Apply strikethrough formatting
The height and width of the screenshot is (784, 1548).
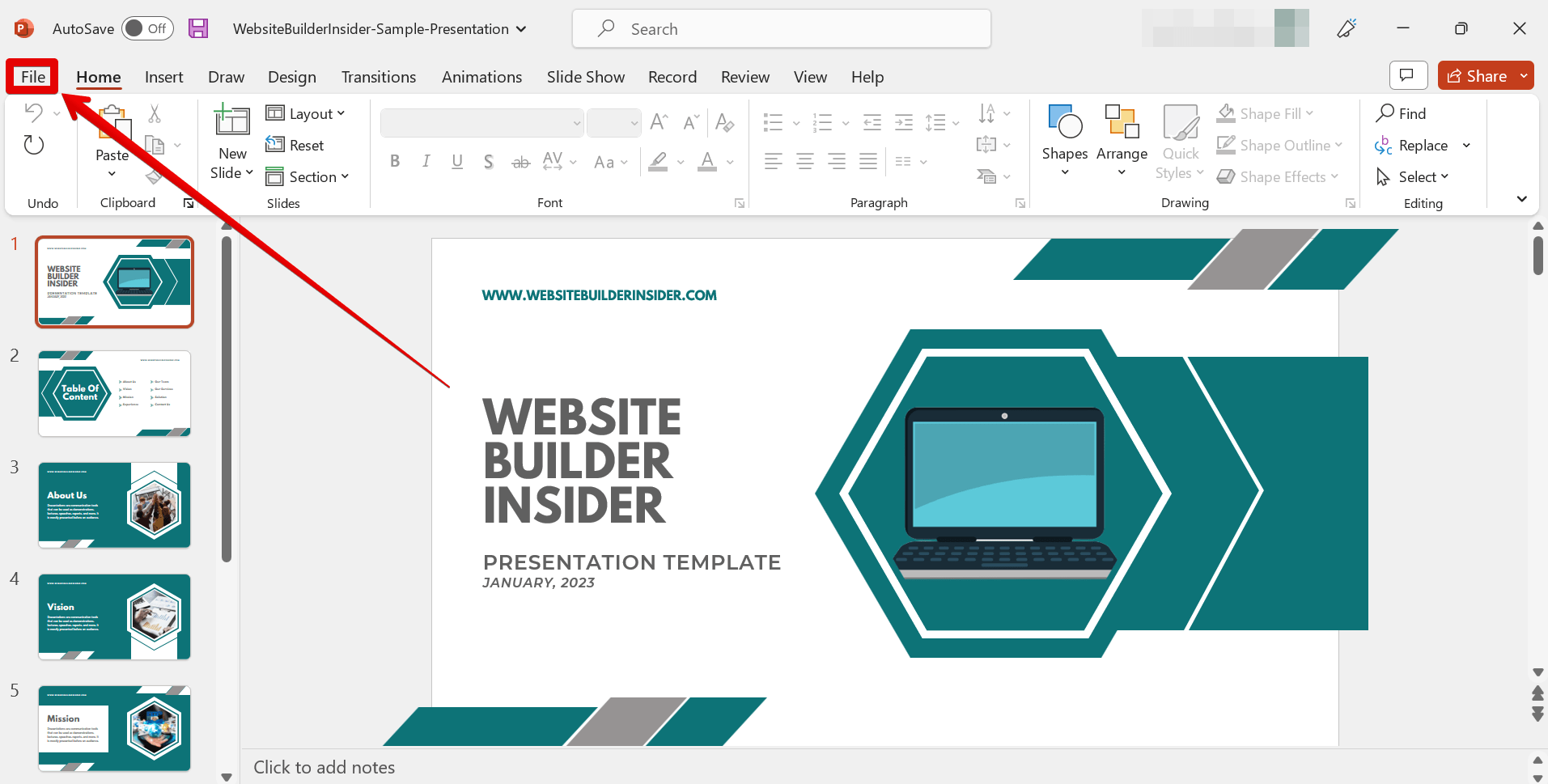point(520,161)
